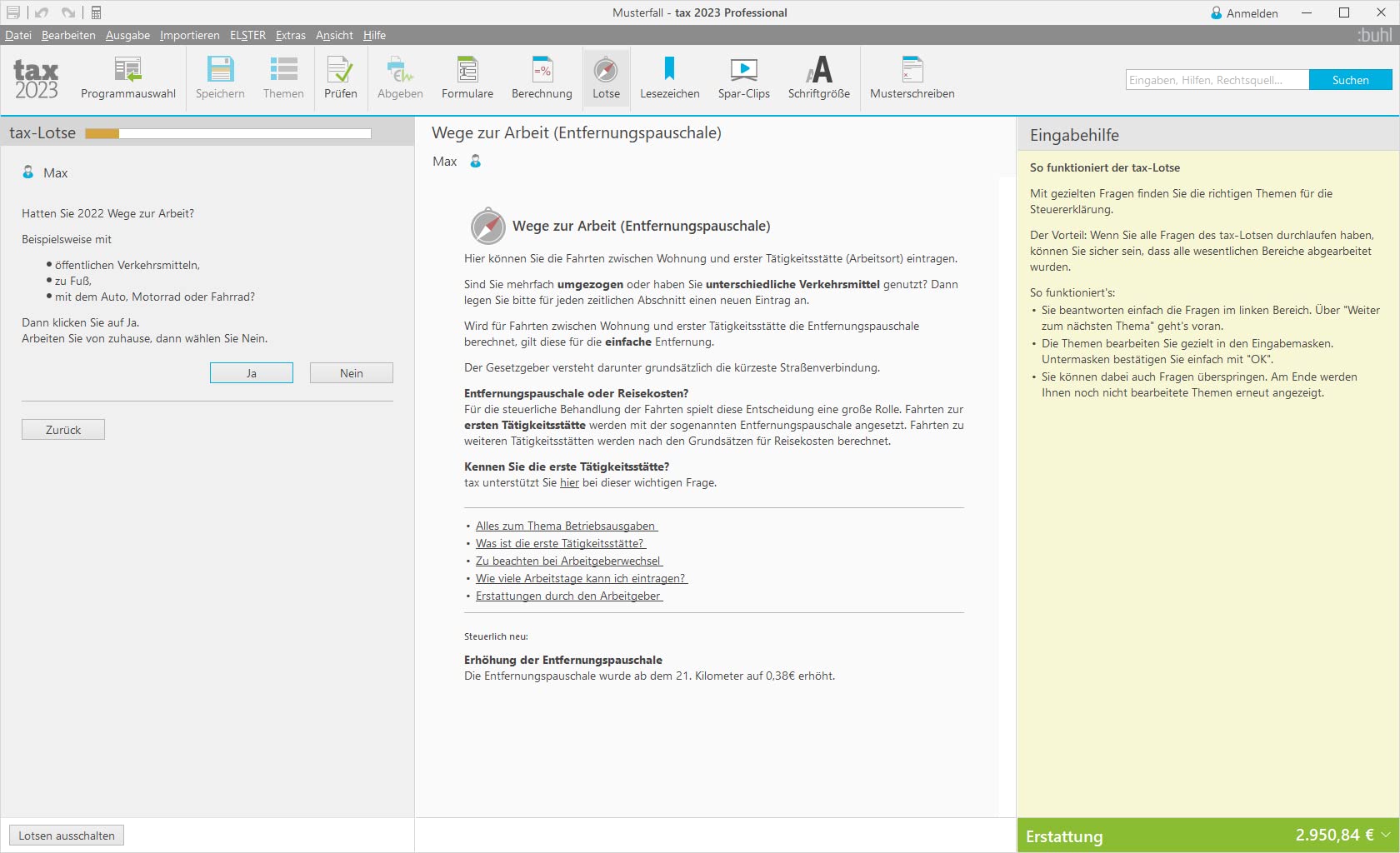The width and height of the screenshot is (1400, 853).
Task: Open the Ansicht menu
Action: [x=334, y=35]
